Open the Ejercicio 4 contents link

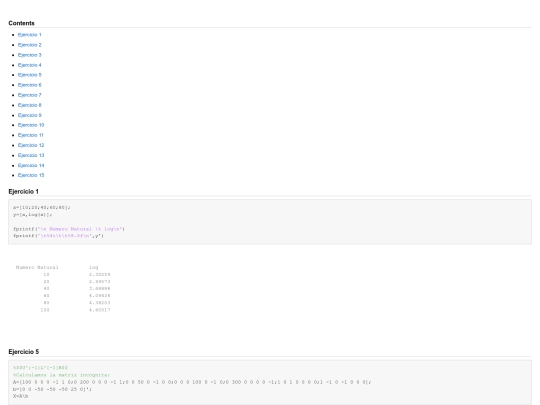(30, 65)
